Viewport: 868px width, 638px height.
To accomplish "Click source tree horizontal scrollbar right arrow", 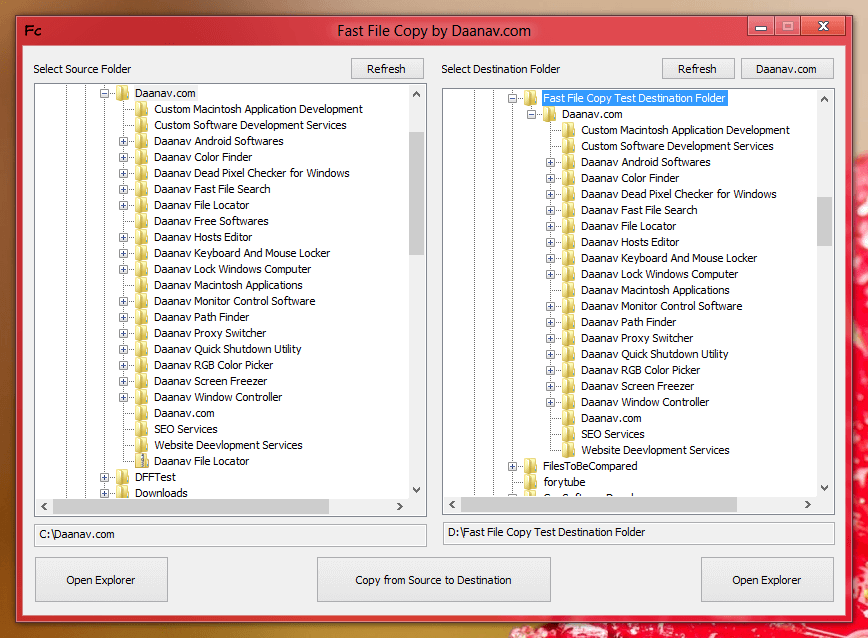I will click(x=400, y=506).
